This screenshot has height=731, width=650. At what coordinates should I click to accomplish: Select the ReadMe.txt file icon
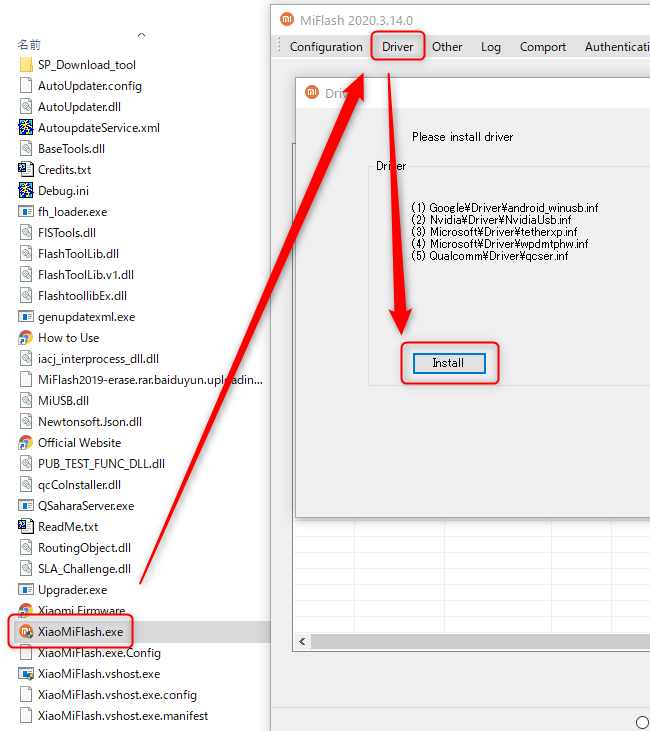pos(26,526)
